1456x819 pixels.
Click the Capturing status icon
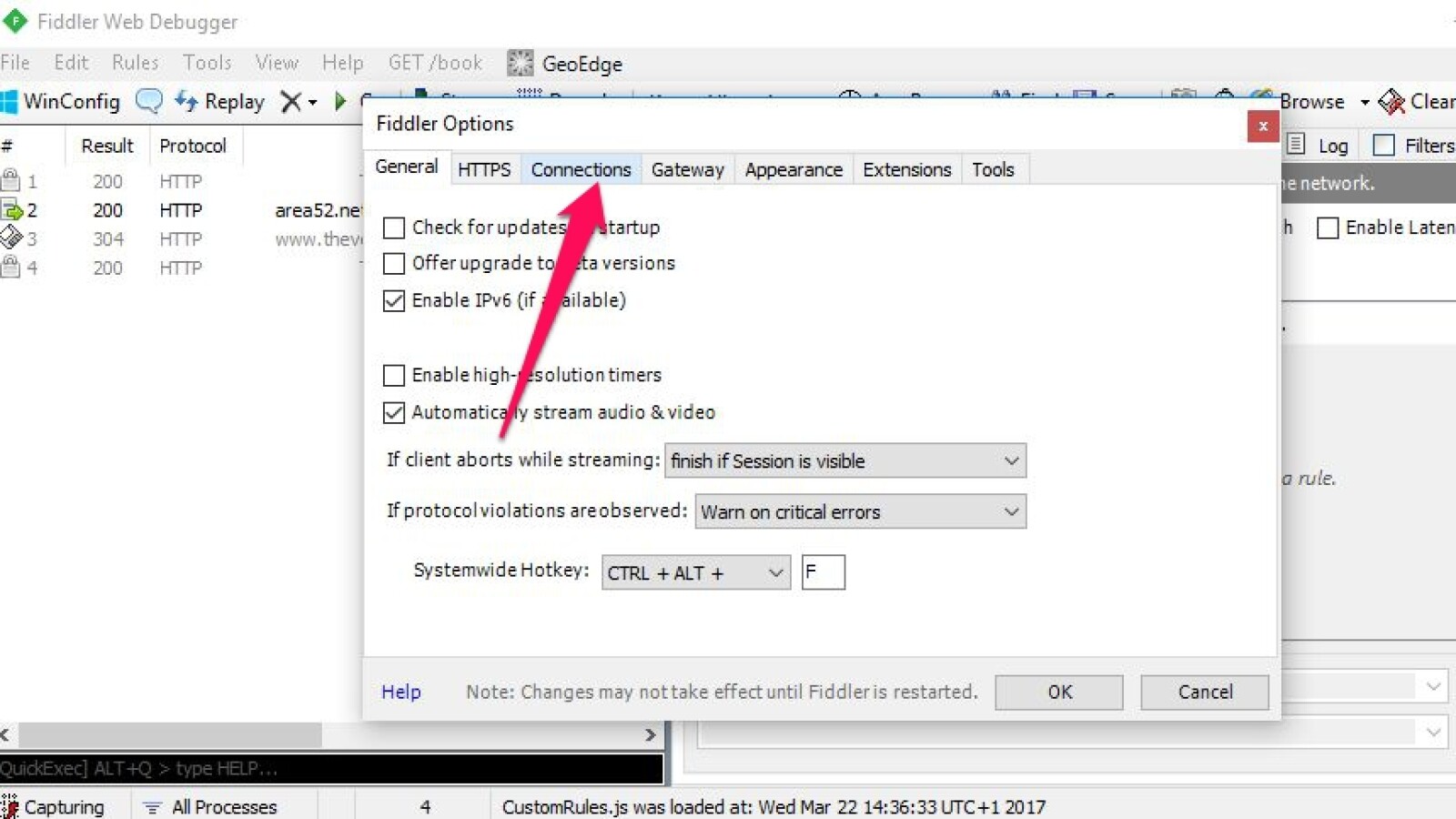coord(10,806)
